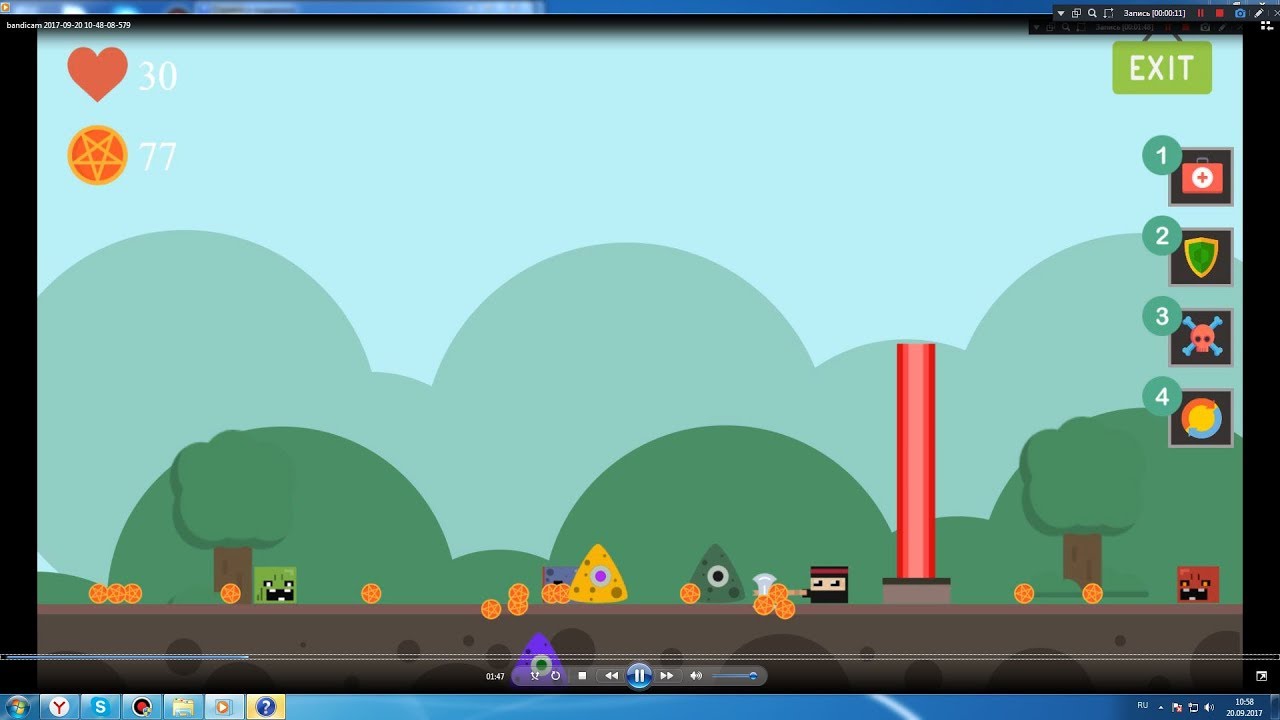Click the Show desktop button
The width and height of the screenshot is (1280, 720).
[1274, 707]
